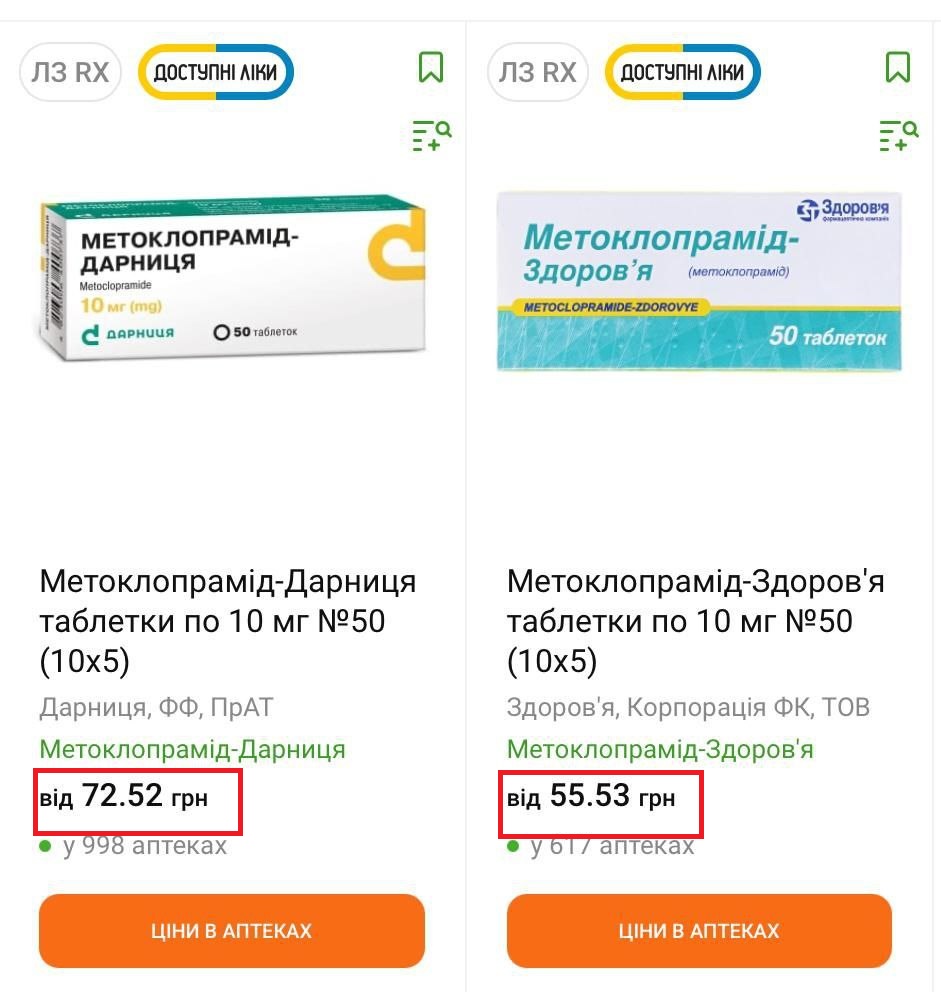Open Метоклопрамід-Дарниця таблетки product title

pyautogui.click(x=228, y=621)
